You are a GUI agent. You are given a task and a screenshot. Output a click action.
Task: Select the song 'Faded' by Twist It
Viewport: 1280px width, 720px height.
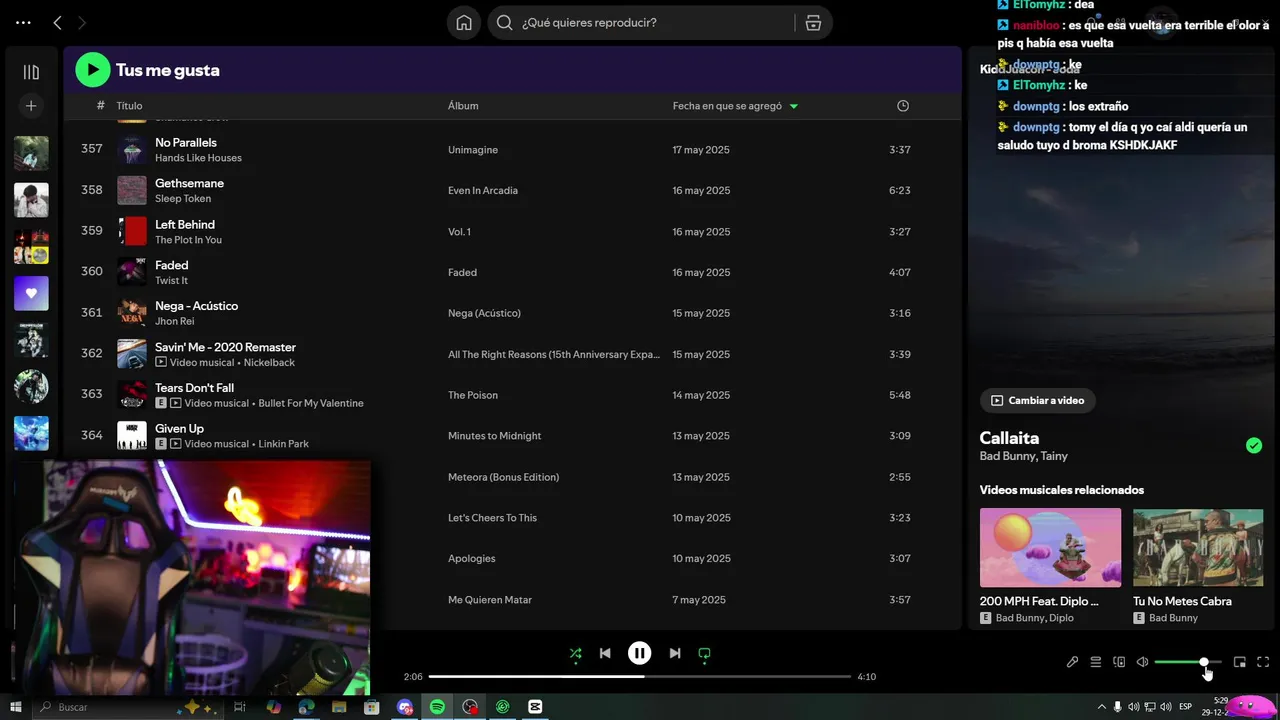click(172, 265)
